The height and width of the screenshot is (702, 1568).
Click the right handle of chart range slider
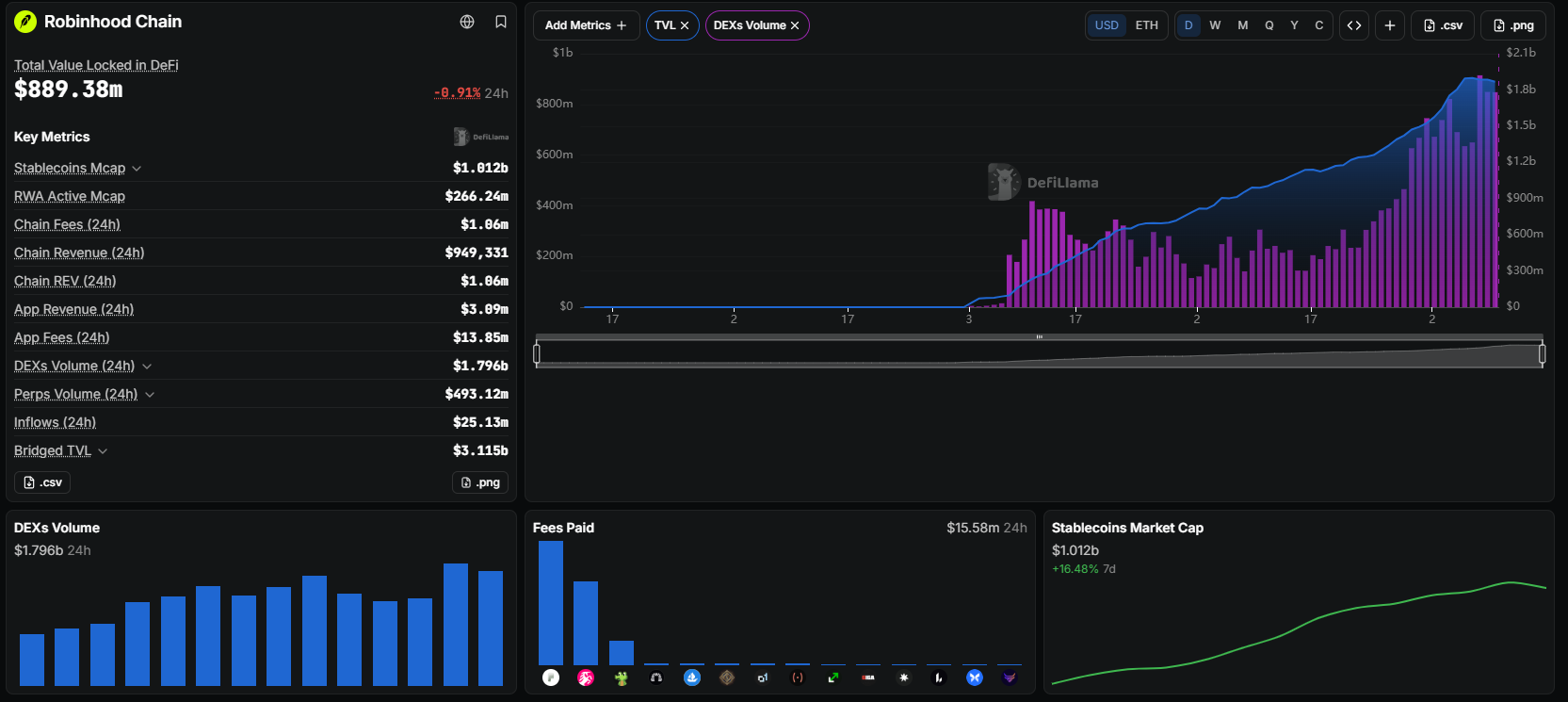coord(1542,354)
